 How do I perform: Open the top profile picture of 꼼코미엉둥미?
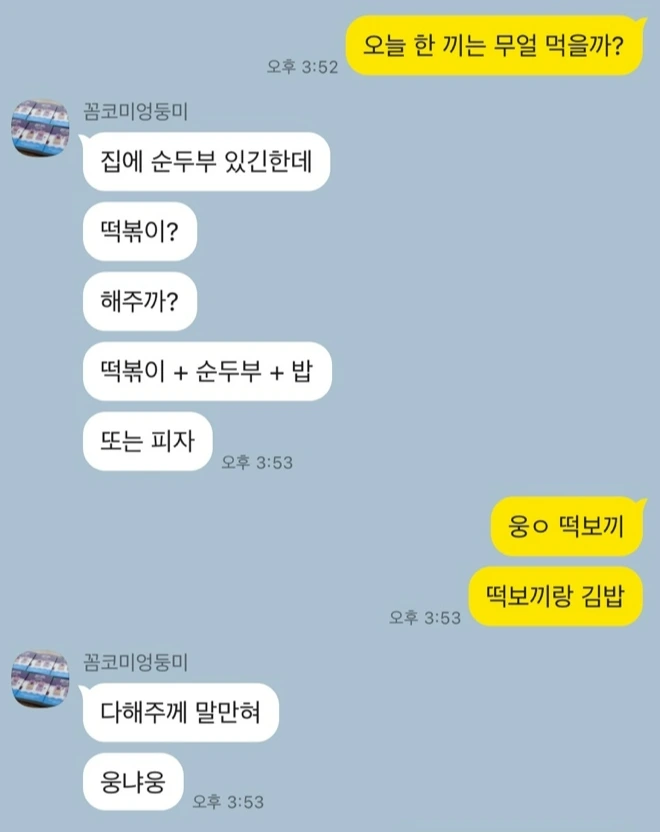pyautogui.click(x=40, y=128)
